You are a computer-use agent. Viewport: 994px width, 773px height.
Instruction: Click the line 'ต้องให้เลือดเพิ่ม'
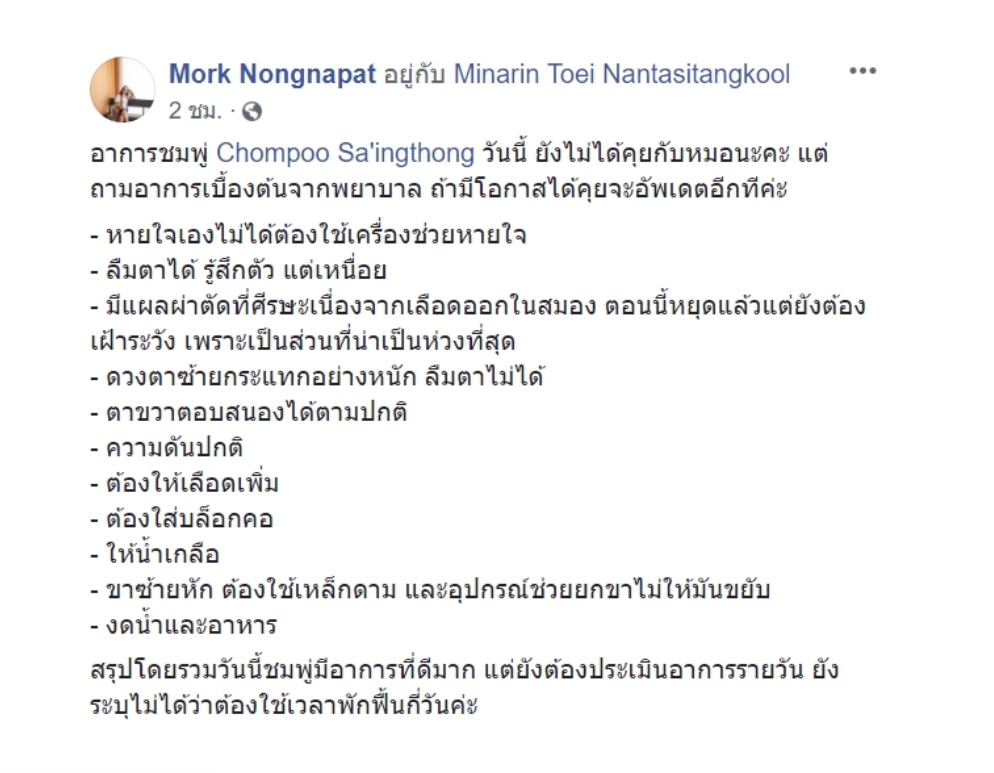pyautogui.click(x=184, y=484)
